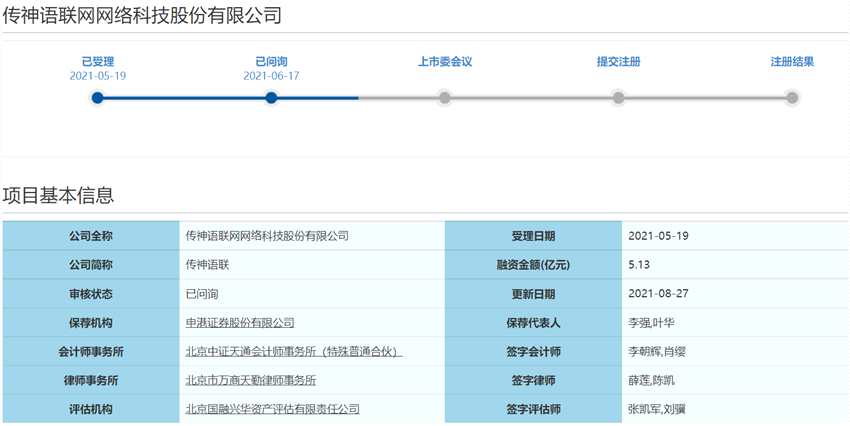Click the appraisers value 张凯军,刘骥

pos(657,409)
